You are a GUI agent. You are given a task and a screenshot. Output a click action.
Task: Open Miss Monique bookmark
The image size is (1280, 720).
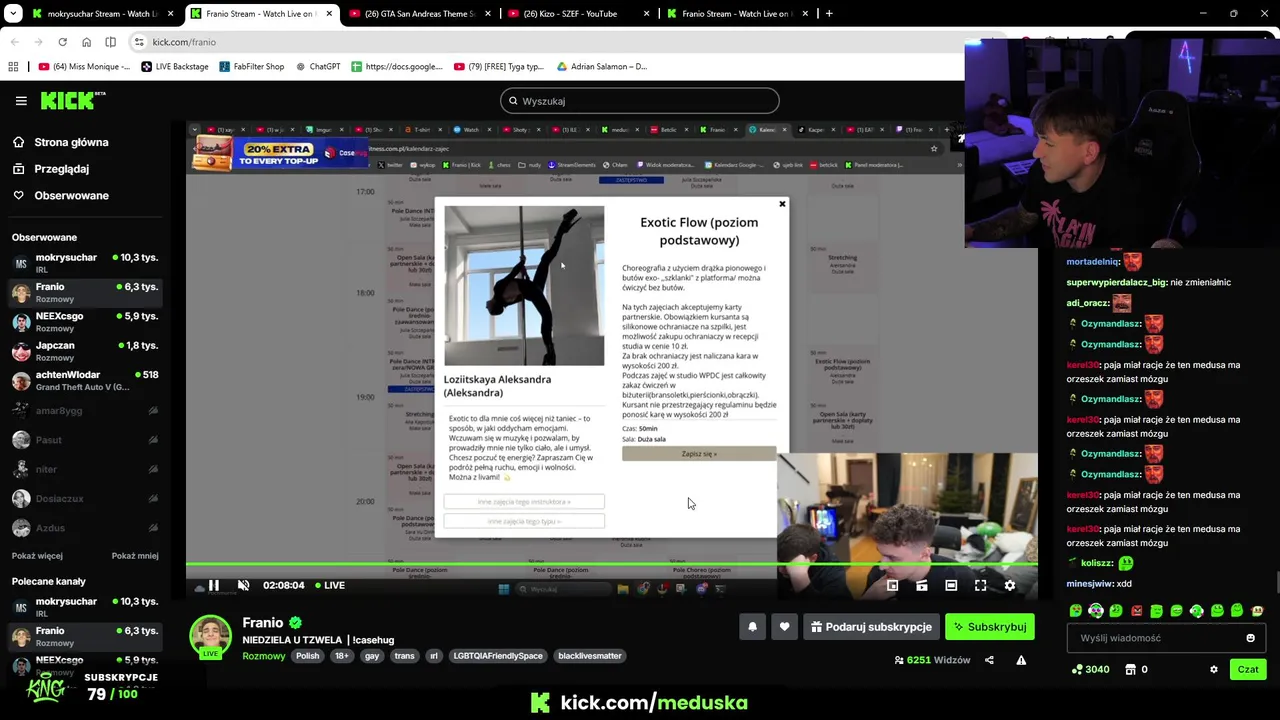point(84,67)
